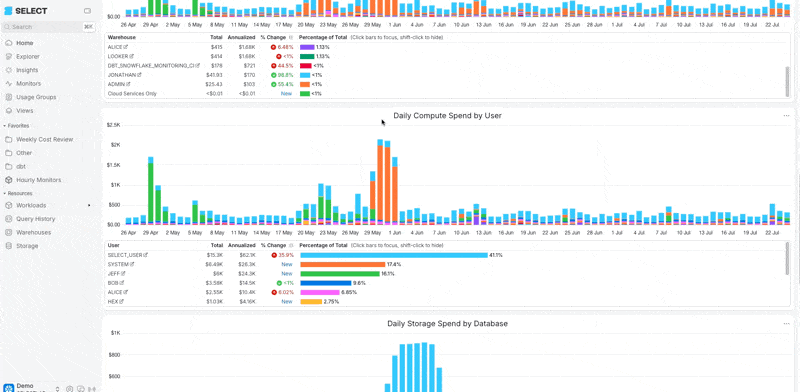Screen dimensions: 800x392
Task: Collapse the Favorites section
Action: tap(17, 126)
